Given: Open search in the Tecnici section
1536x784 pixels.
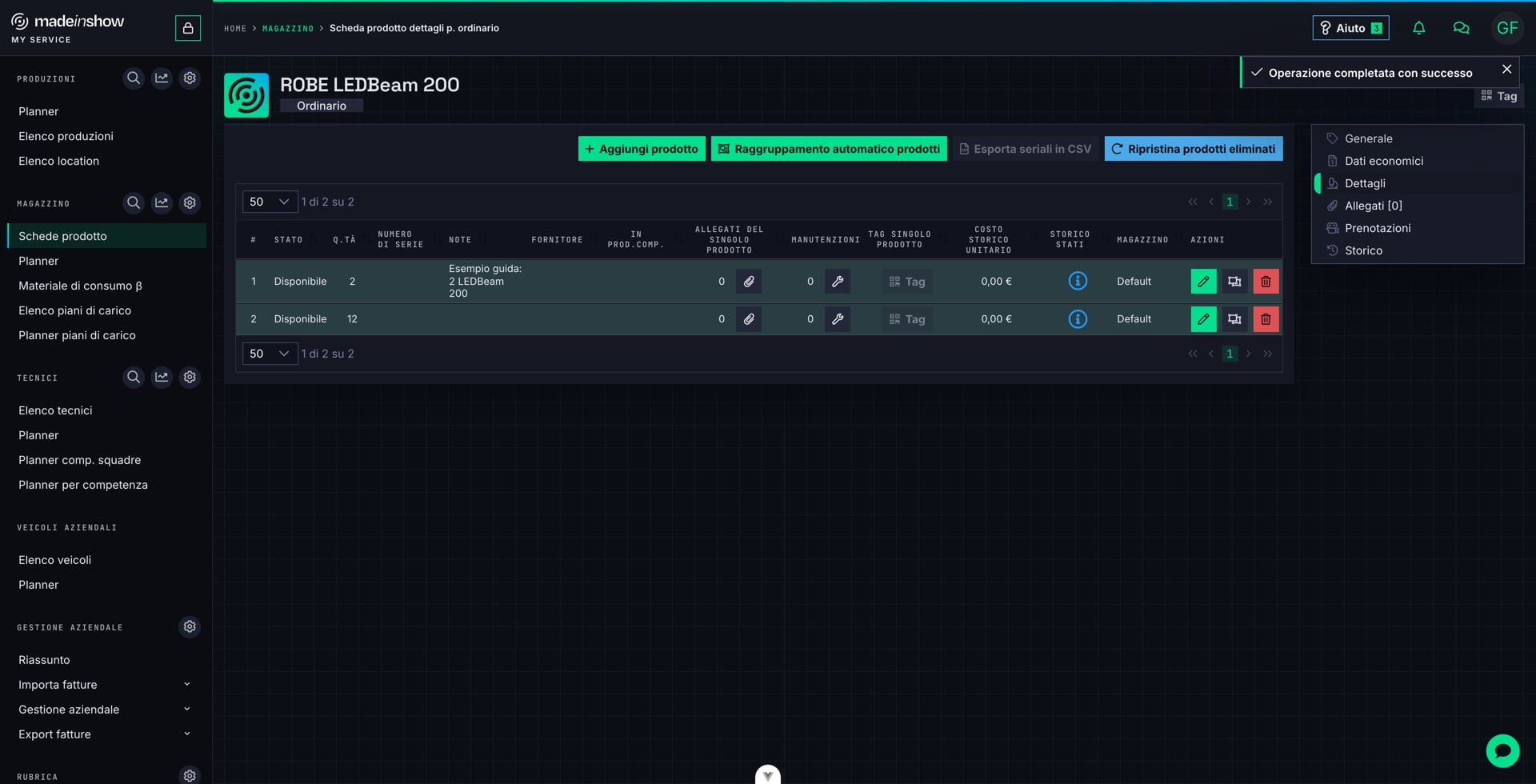Looking at the screenshot, I should pos(134,377).
